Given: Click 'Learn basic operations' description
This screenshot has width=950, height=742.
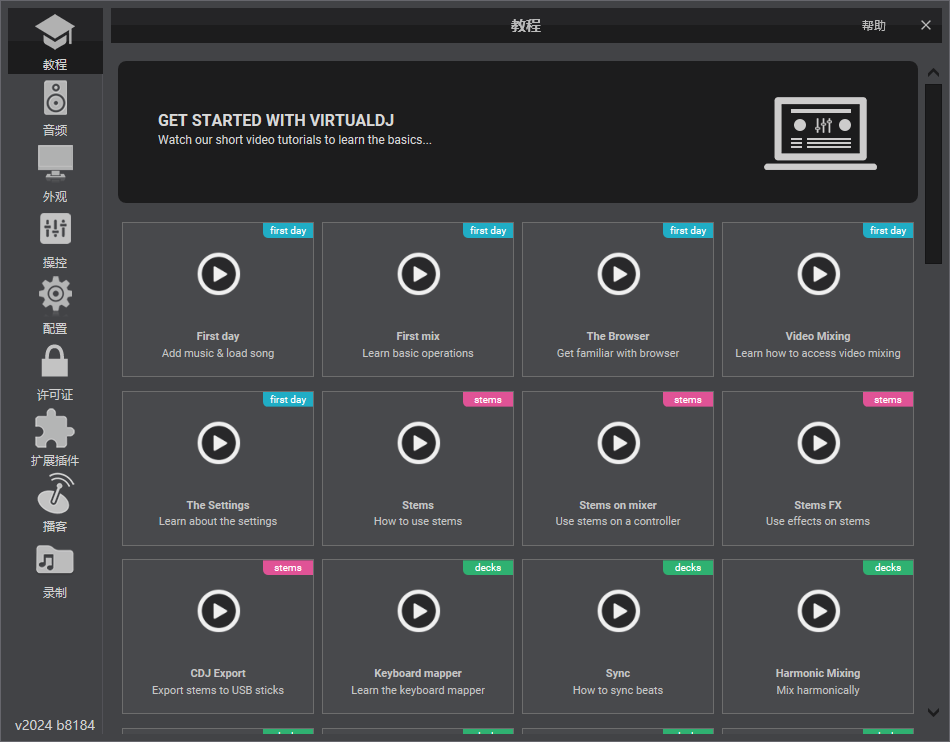Looking at the screenshot, I should coord(418,353).
